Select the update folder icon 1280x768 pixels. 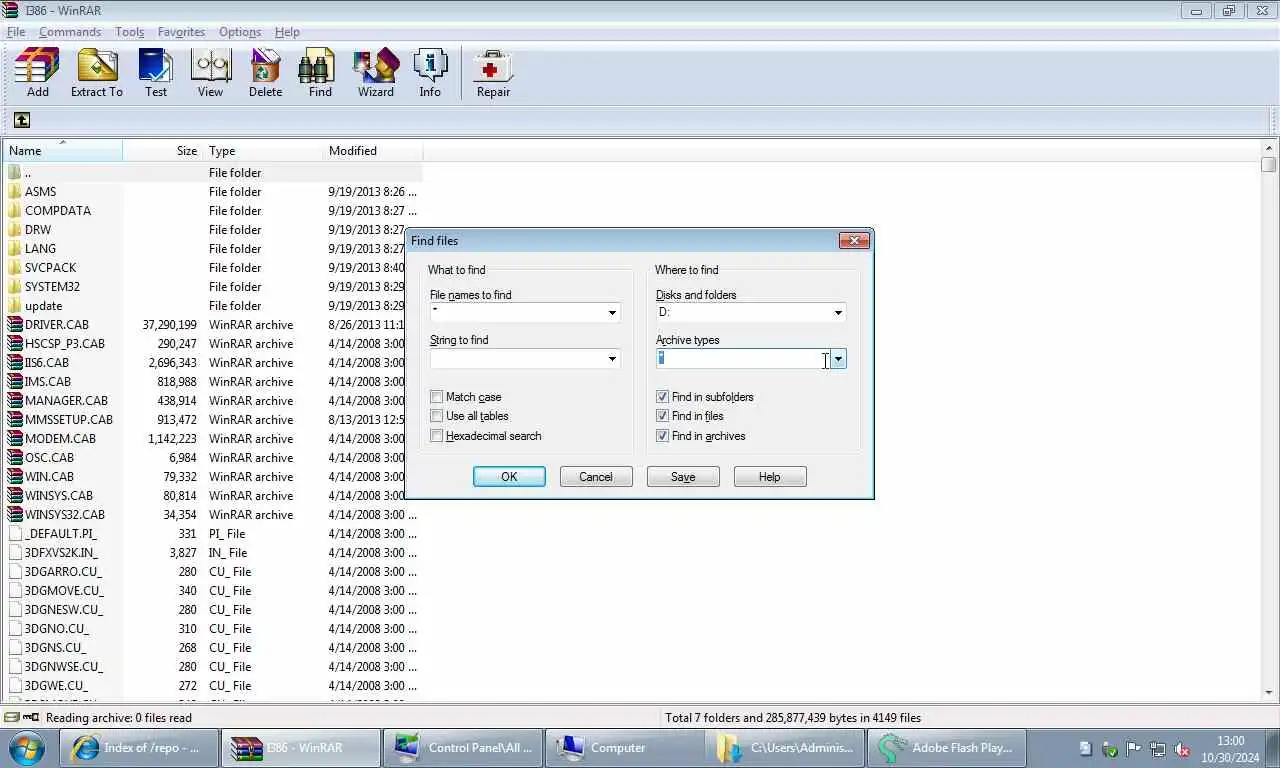[14, 305]
